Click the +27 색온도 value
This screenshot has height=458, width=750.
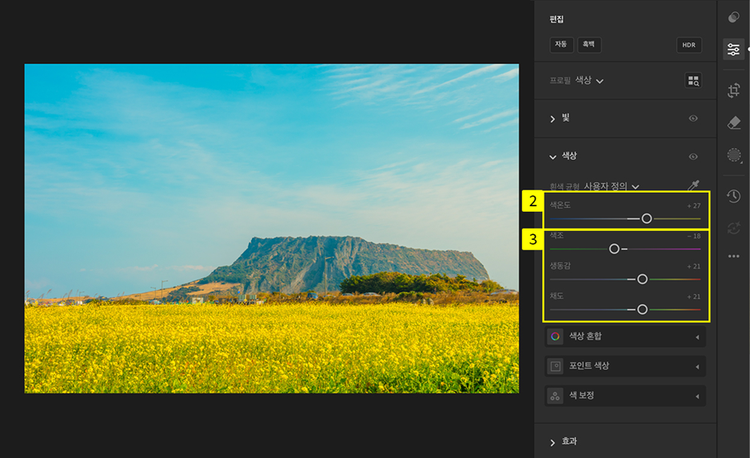(x=694, y=206)
